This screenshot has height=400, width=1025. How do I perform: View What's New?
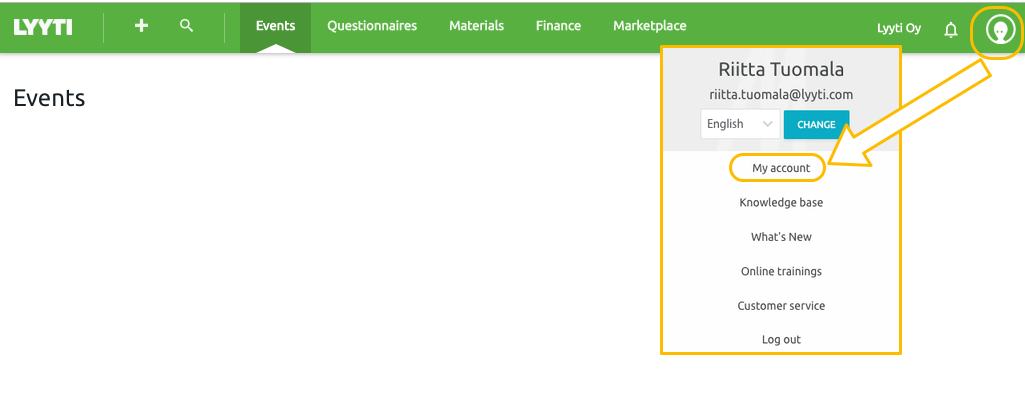781,237
